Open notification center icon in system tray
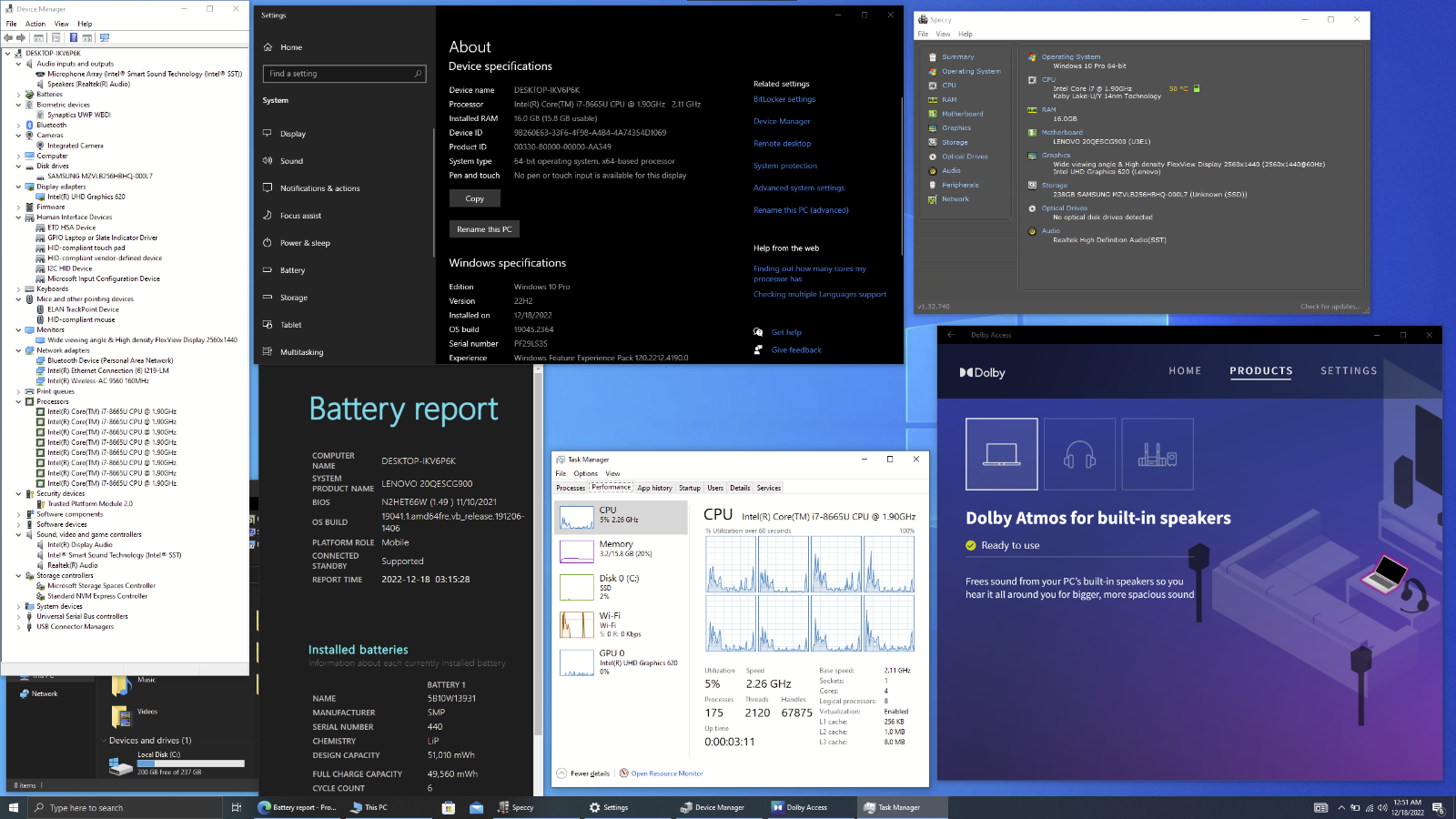Viewport: 1456px width, 819px height. pos(1438,807)
